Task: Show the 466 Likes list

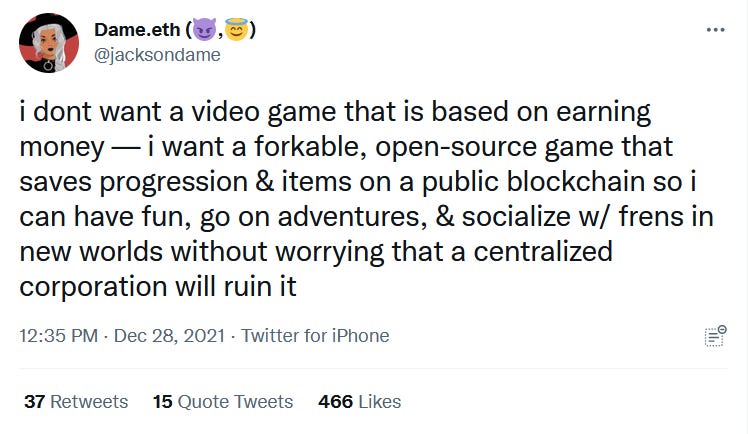Action: 359,402
